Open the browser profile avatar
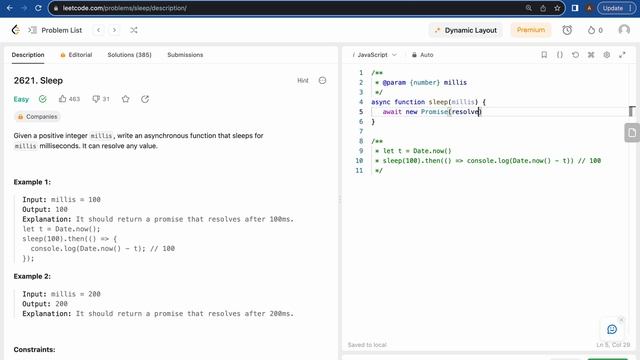The image size is (640, 360). (x=589, y=8)
